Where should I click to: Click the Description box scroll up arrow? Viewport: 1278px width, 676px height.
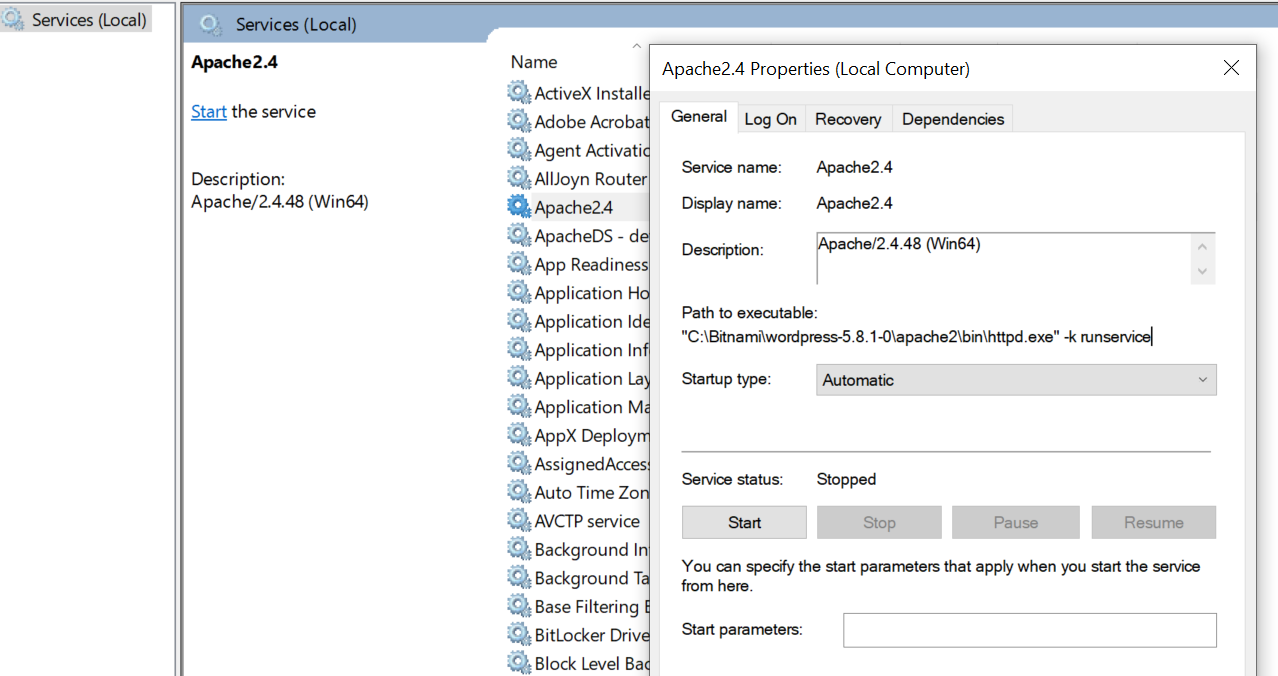(1203, 246)
